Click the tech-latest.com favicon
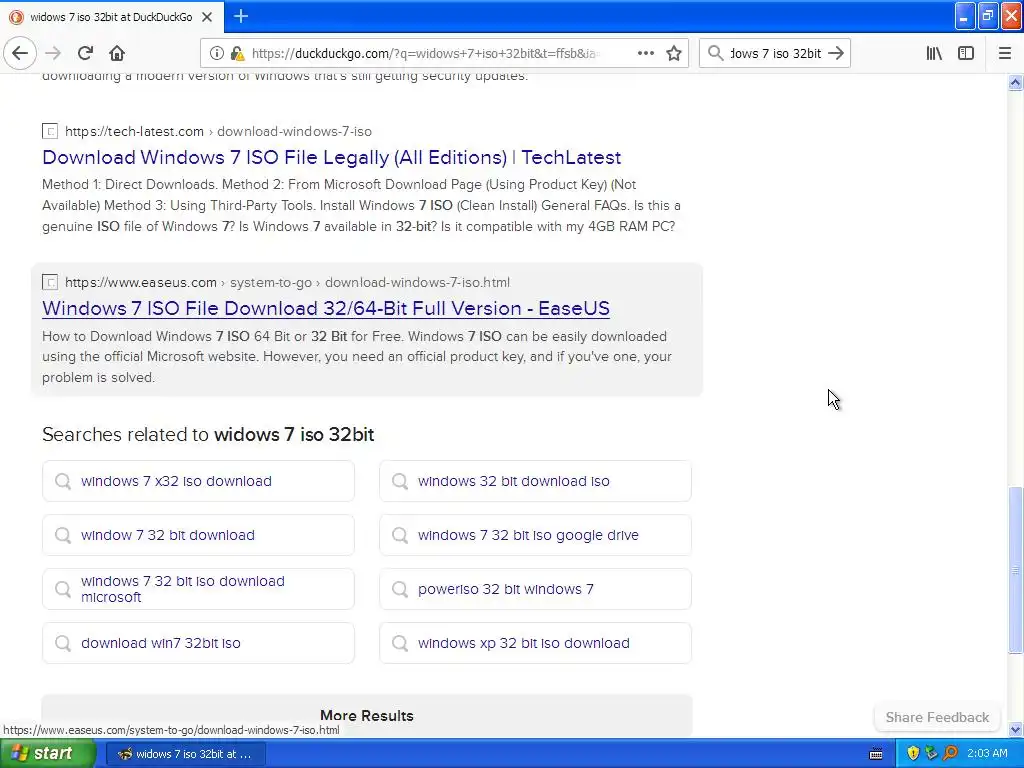 [50, 131]
